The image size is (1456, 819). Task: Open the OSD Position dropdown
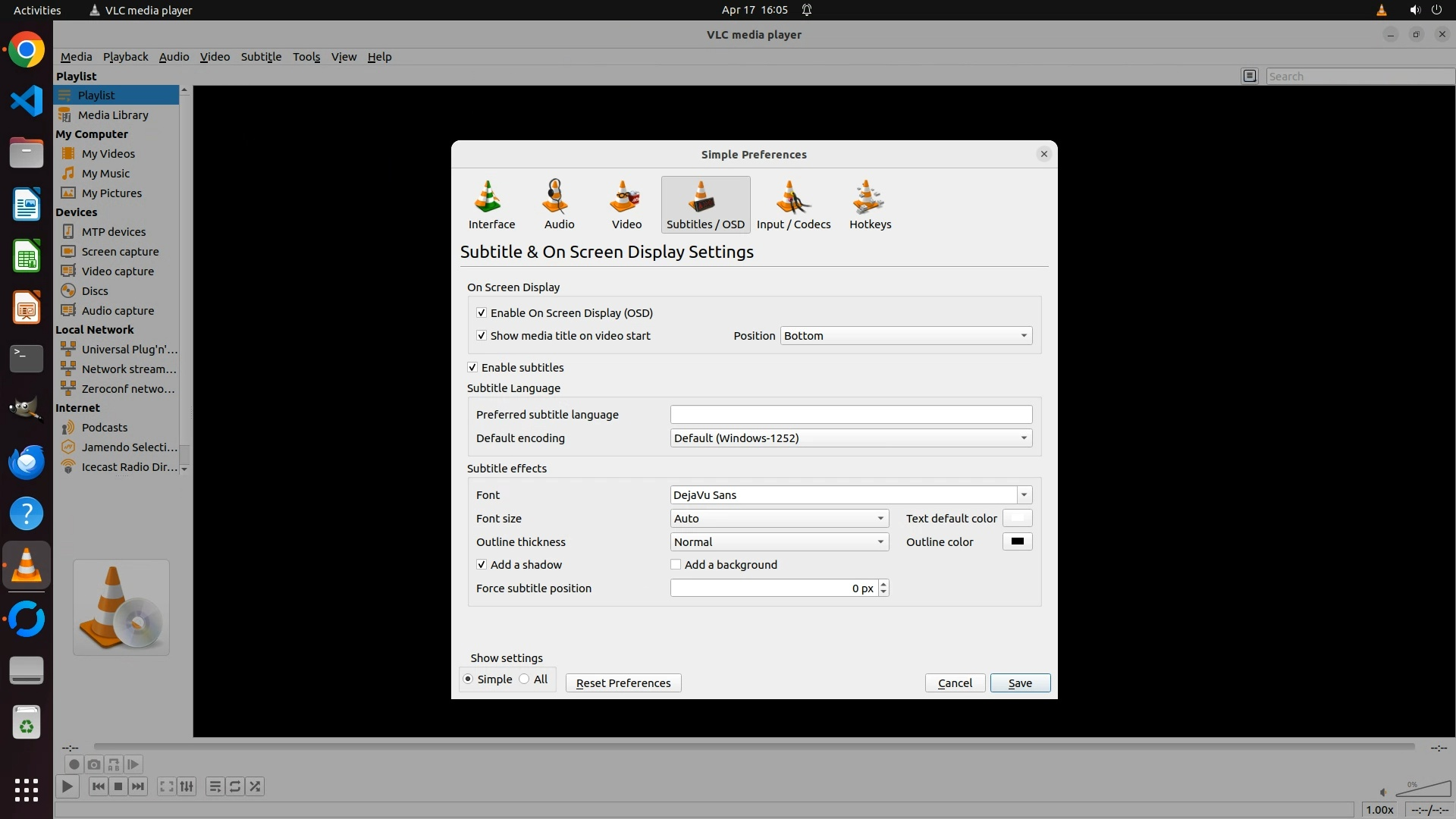pos(906,335)
